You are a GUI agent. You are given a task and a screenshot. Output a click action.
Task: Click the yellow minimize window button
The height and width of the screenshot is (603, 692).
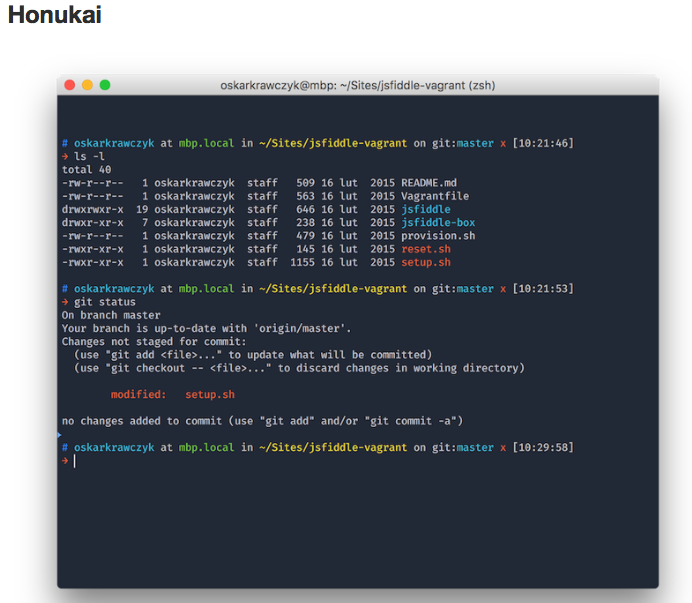point(87,85)
